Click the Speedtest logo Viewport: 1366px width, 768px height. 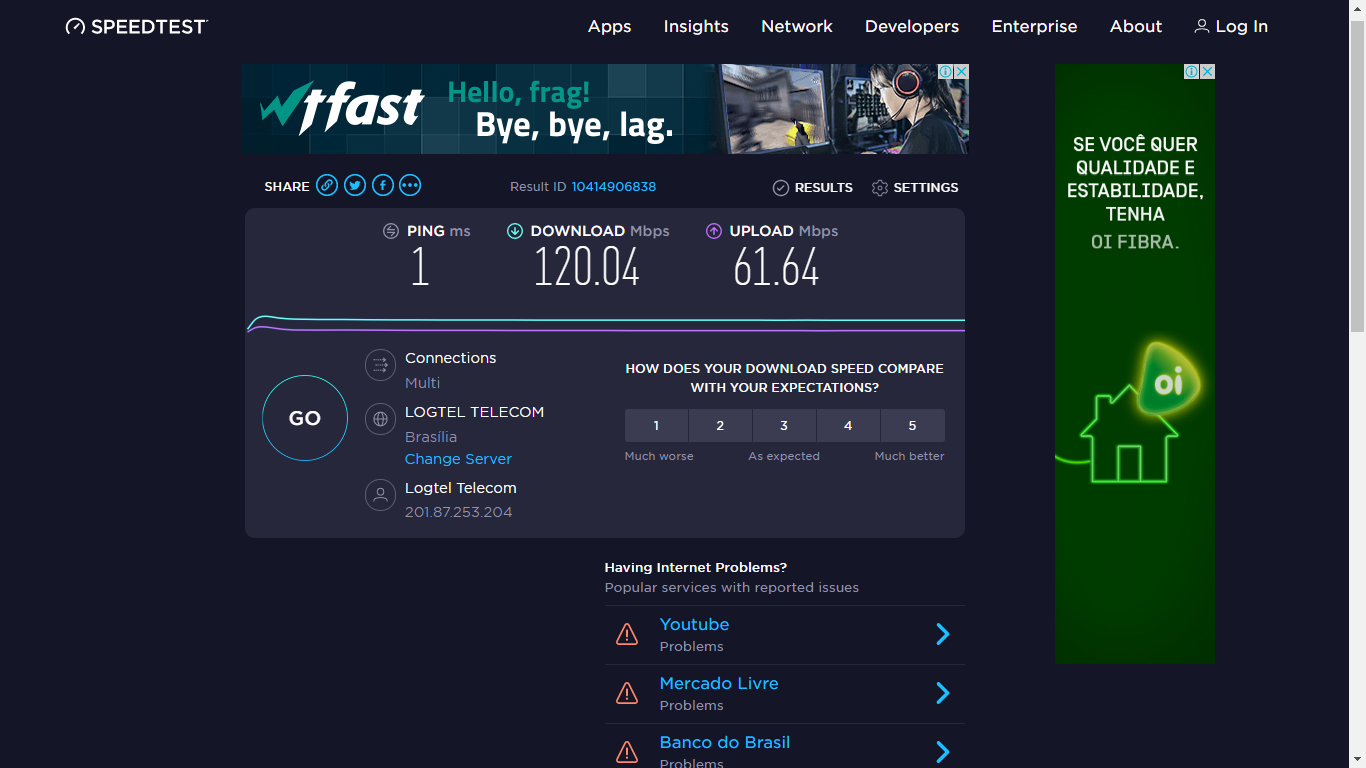click(x=137, y=27)
